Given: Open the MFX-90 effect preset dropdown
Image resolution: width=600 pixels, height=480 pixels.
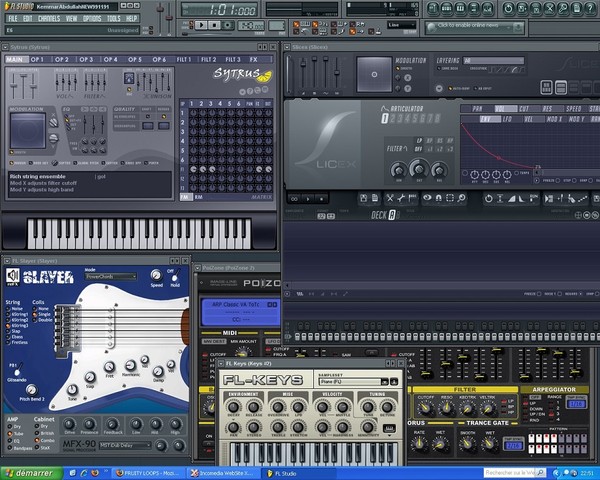Looking at the screenshot, I should point(125,445).
